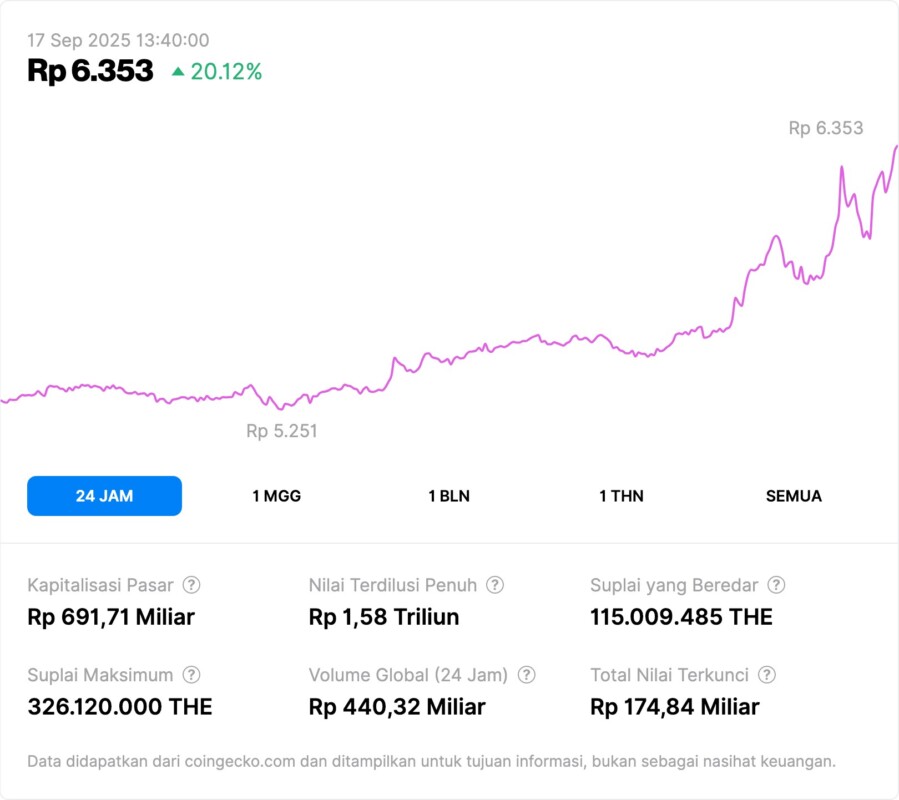This screenshot has height=800, width=899.
Task: Click help icon beside Suplai yang Beredar
Action: pyautogui.click(x=776, y=585)
